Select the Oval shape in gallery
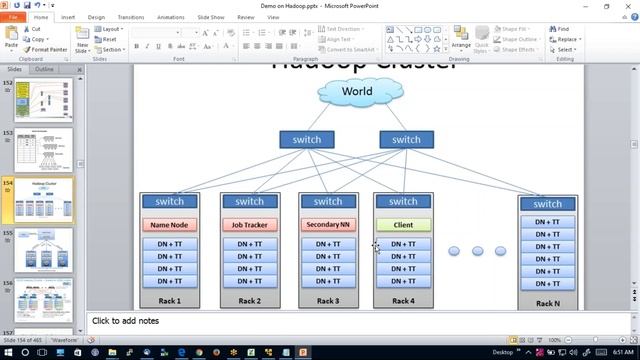The image size is (640, 360). (427, 30)
